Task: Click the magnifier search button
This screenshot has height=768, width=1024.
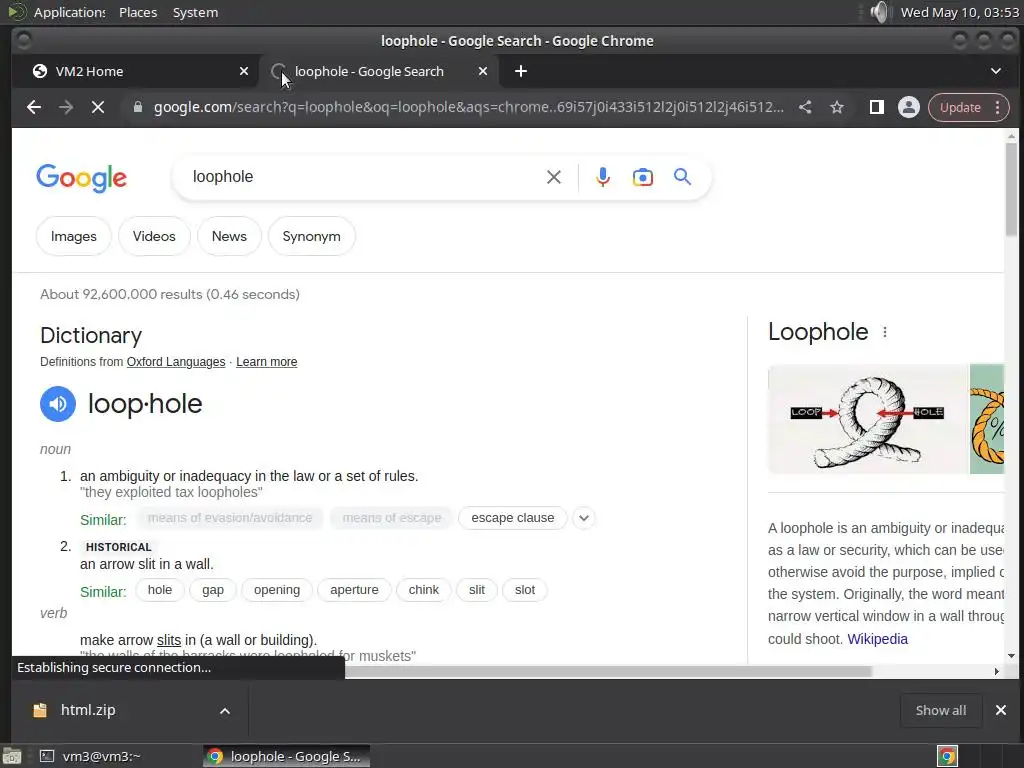Action: [682, 177]
